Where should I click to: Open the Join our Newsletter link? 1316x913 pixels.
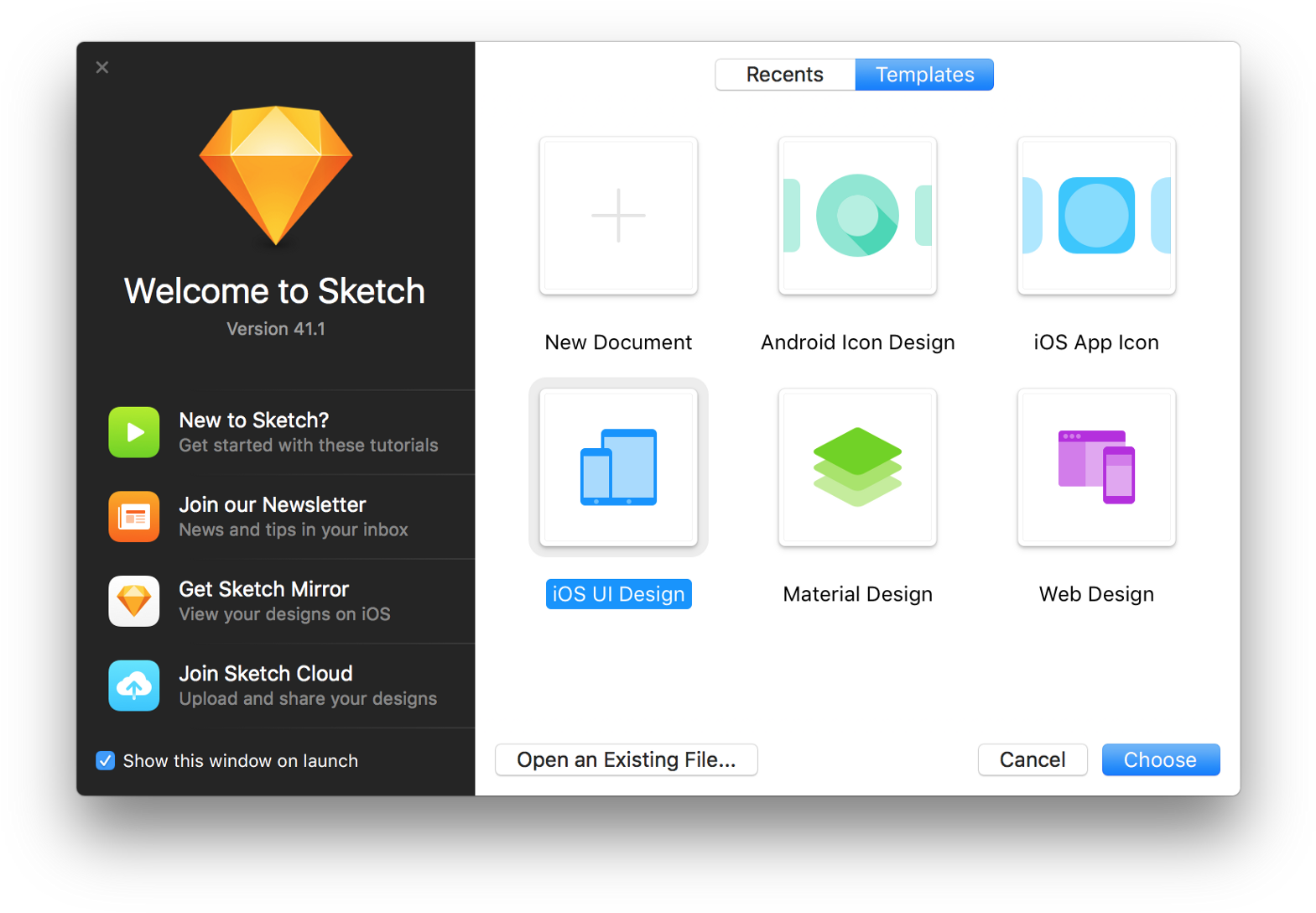click(x=273, y=504)
